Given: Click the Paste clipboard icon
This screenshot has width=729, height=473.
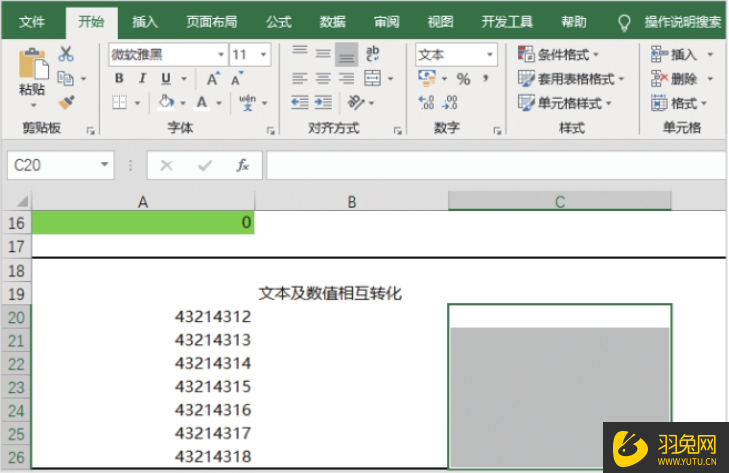Looking at the screenshot, I should point(33,64).
